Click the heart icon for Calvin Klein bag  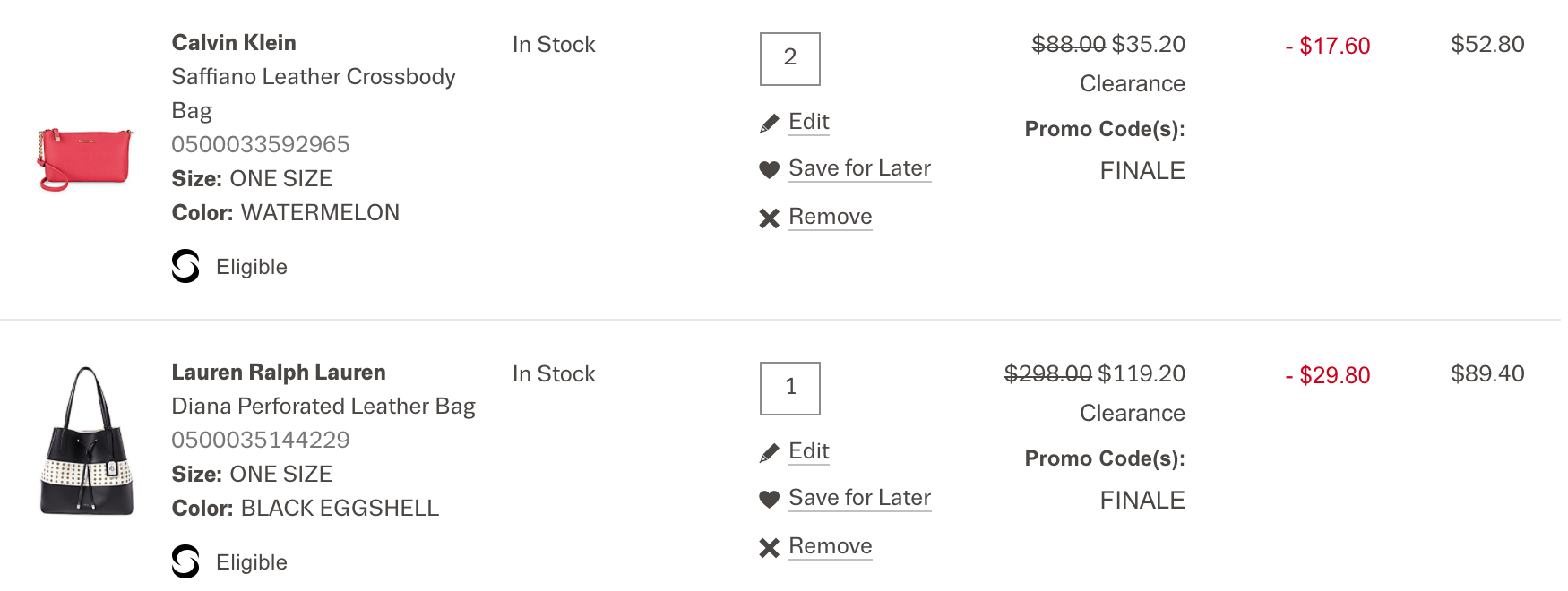(769, 169)
